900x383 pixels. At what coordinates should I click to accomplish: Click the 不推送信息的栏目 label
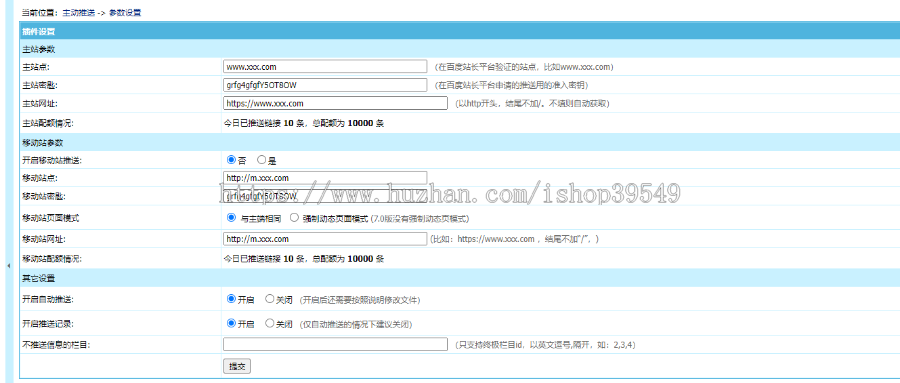coord(56,345)
